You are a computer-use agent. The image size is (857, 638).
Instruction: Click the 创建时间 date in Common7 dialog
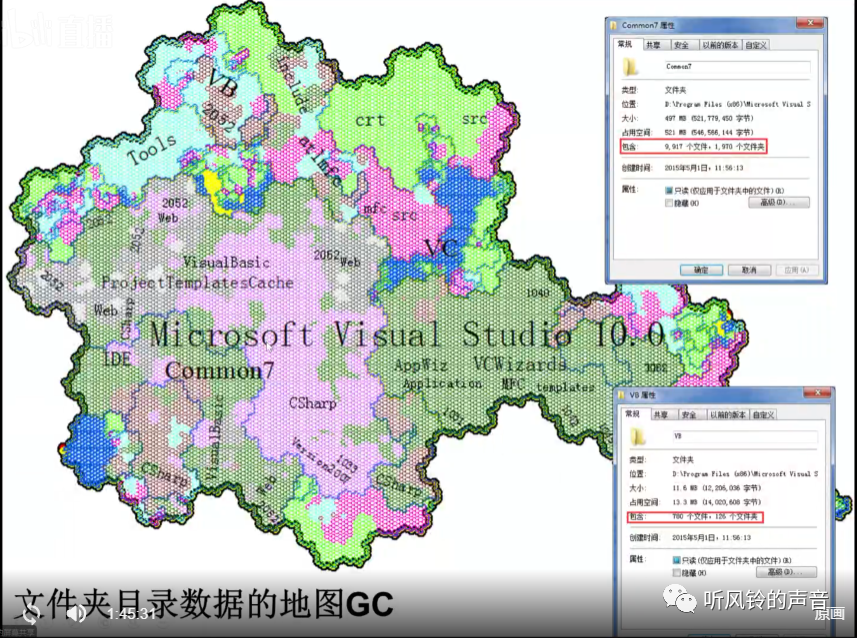point(704,168)
